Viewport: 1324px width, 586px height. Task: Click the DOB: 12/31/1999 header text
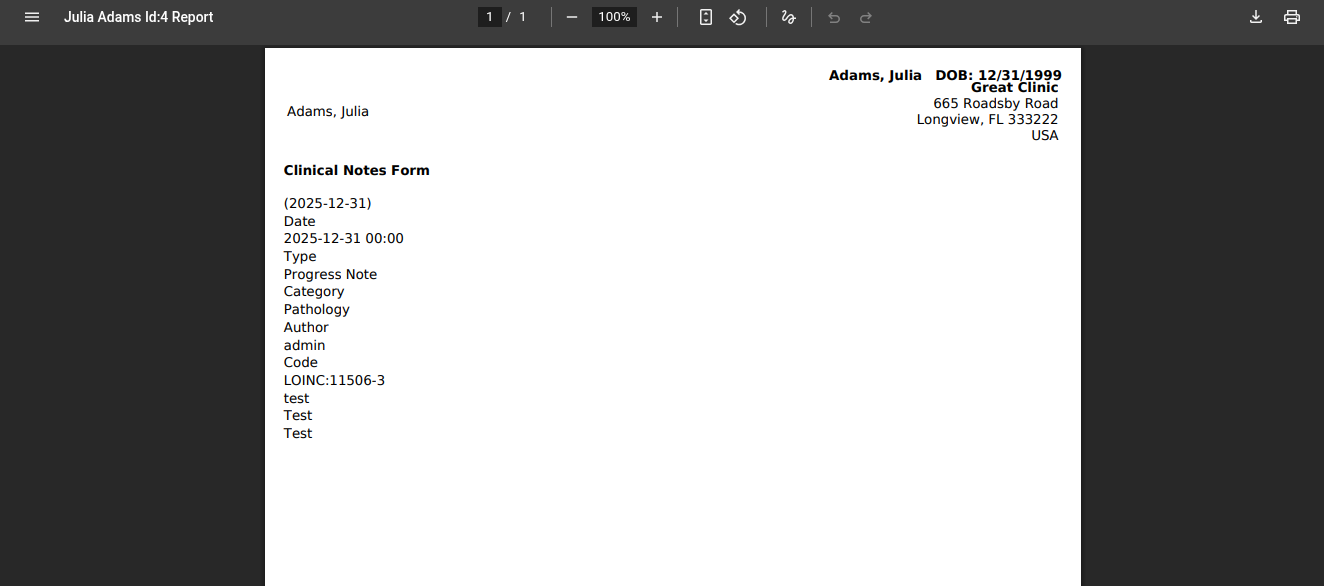tap(998, 75)
